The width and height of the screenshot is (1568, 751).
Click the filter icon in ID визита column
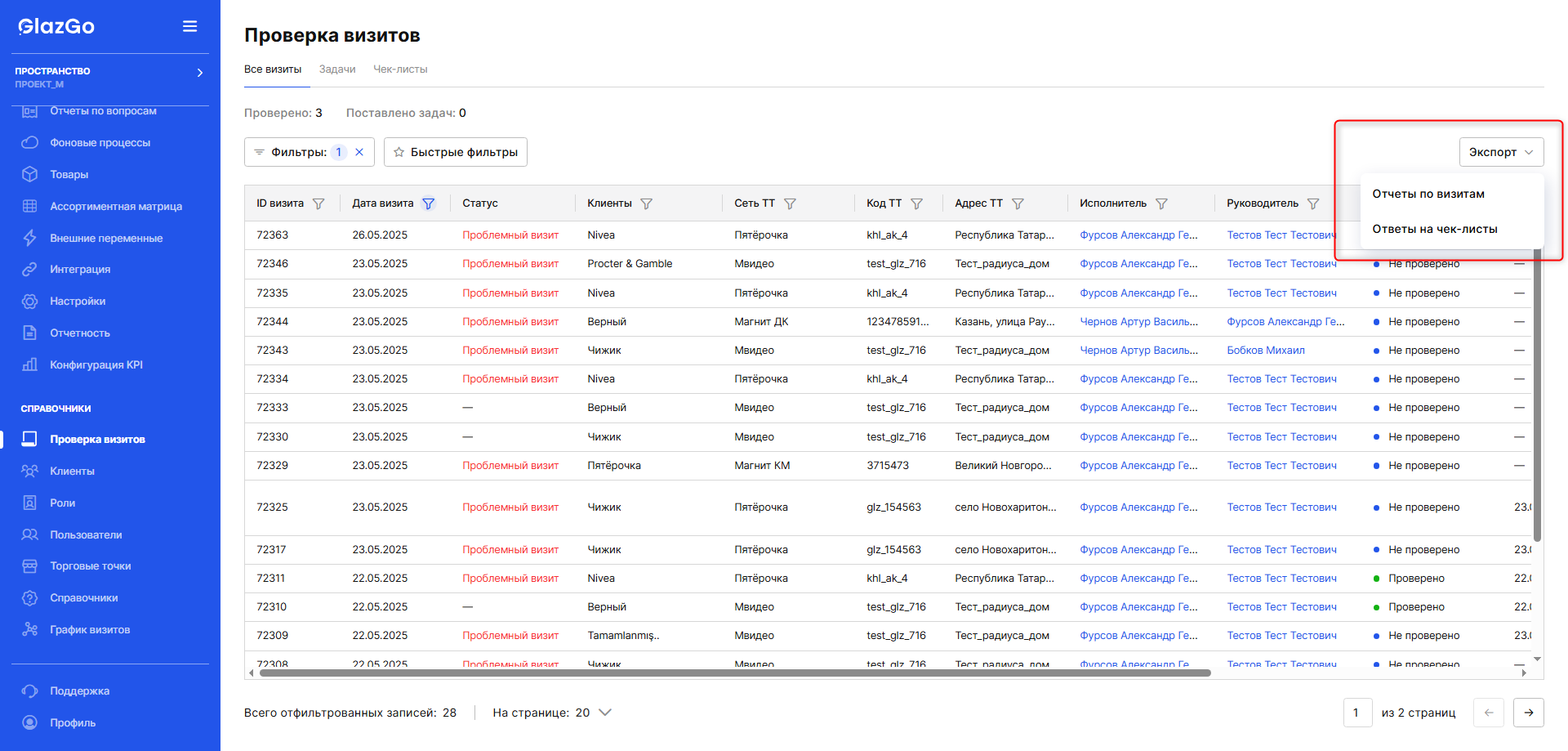pos(318,203)
